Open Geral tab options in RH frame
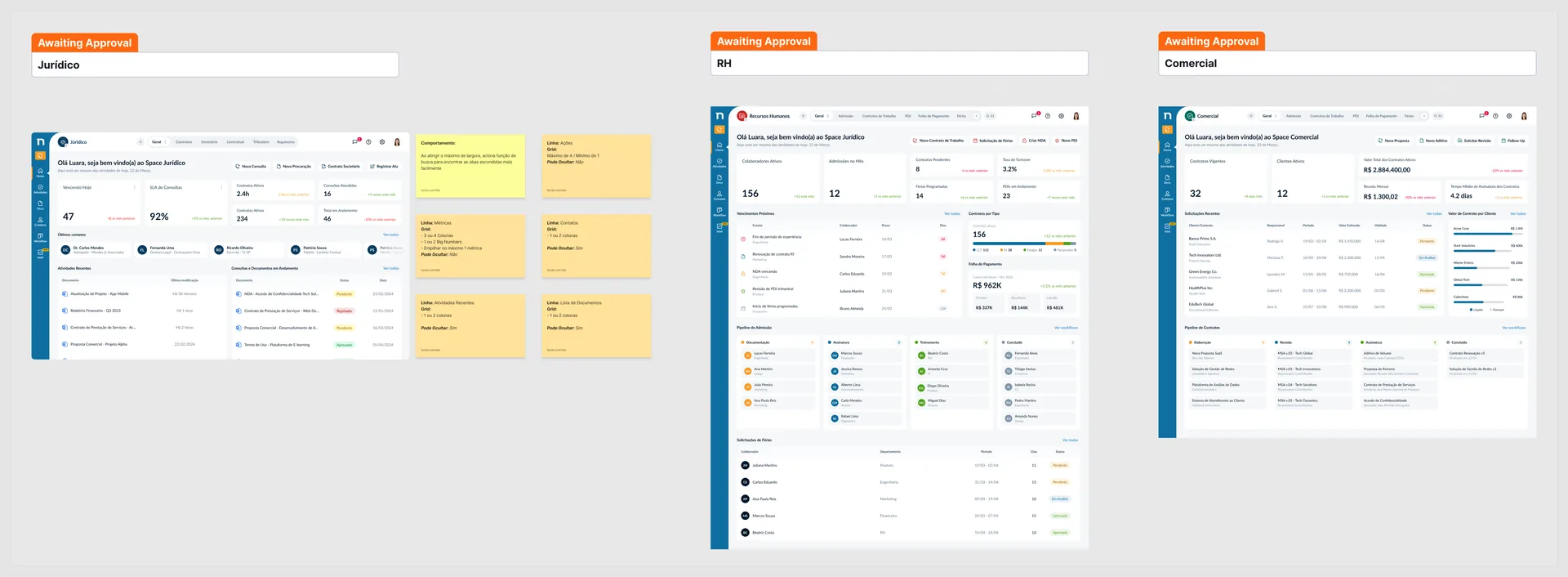The width and height of the screenshot is (1568, 577). (828, 116)
